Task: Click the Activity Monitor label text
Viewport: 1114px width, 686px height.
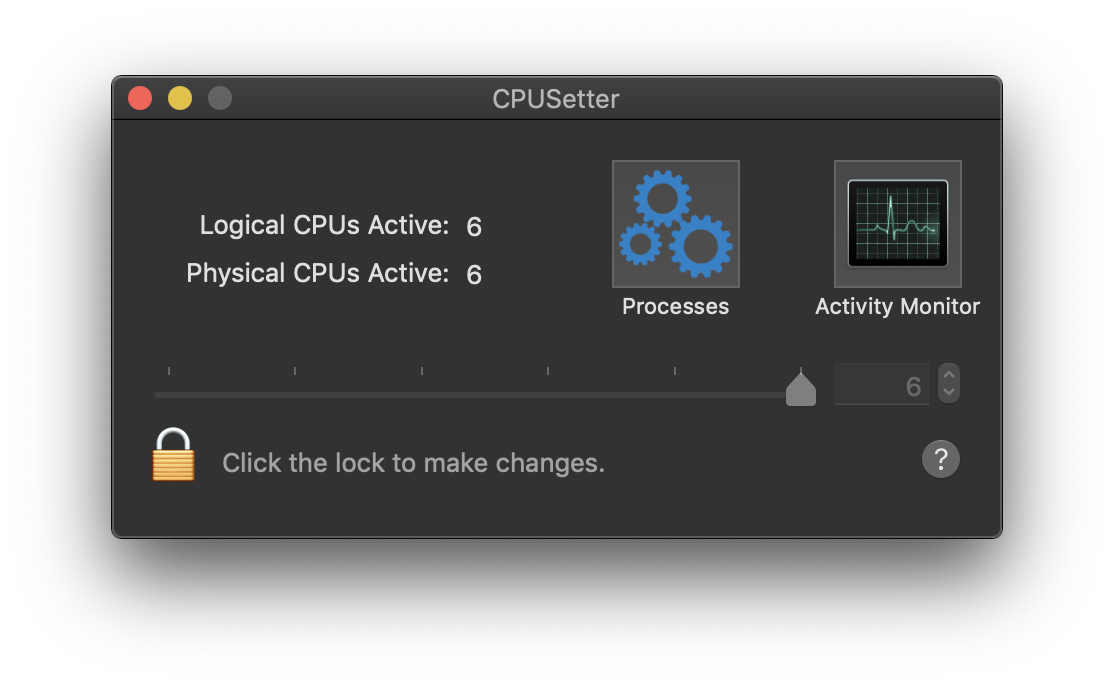Action: (897, 306)
